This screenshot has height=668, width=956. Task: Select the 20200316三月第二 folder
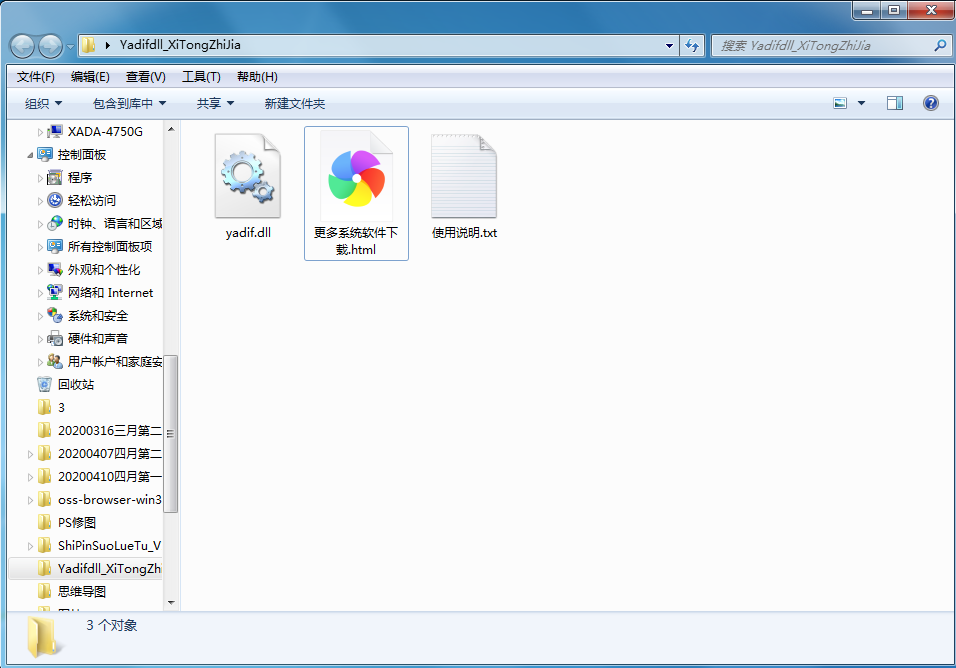(110, 431)
